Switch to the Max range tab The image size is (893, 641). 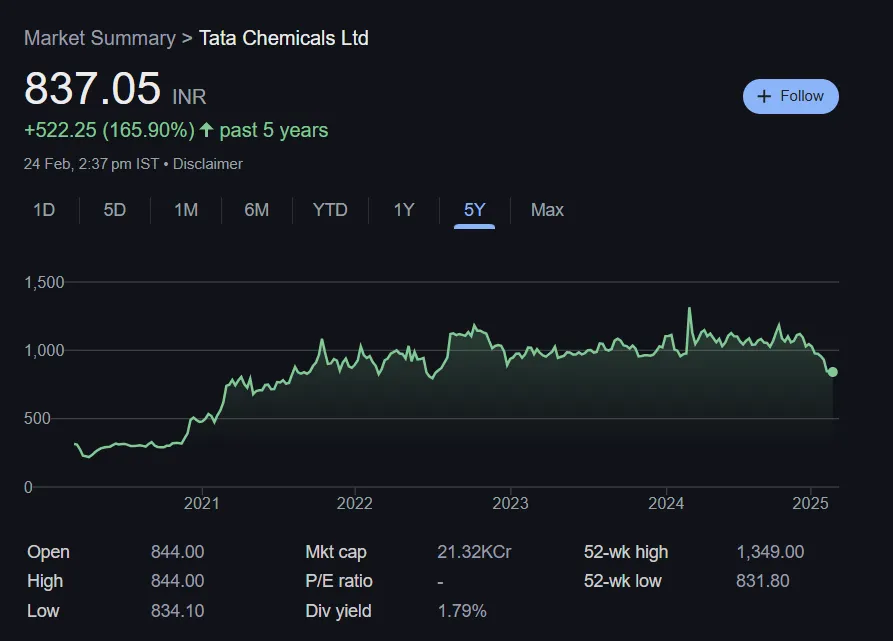pos(547,210)
